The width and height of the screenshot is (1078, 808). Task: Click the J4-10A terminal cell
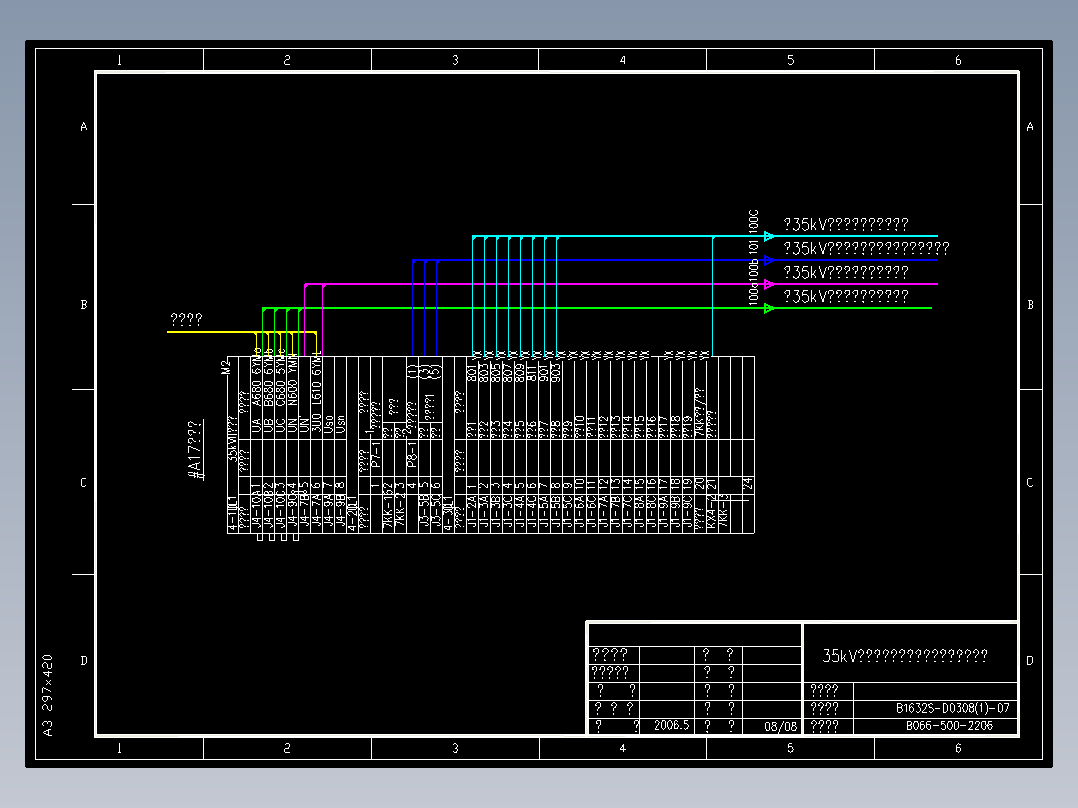point(257,512)
